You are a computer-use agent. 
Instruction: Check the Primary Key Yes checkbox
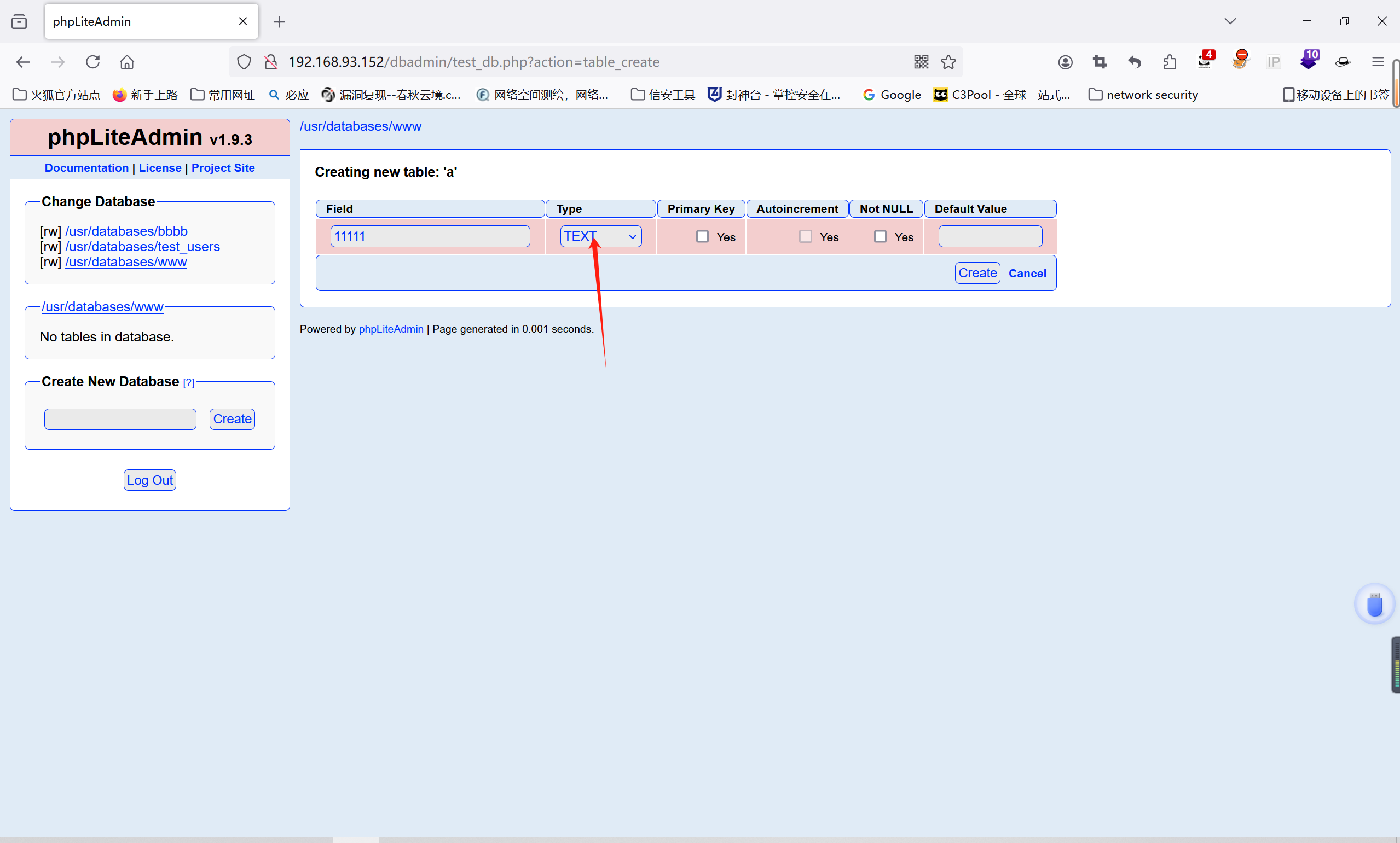(702, 236)
